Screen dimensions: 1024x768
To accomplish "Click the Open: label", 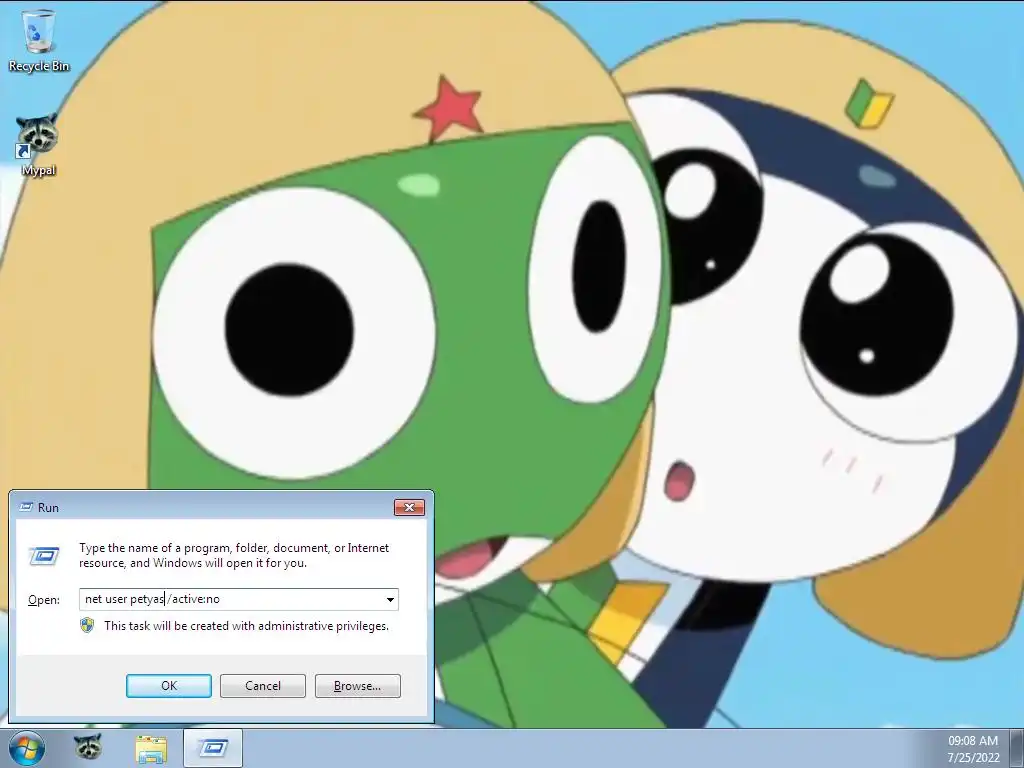I will coord(44,600).
